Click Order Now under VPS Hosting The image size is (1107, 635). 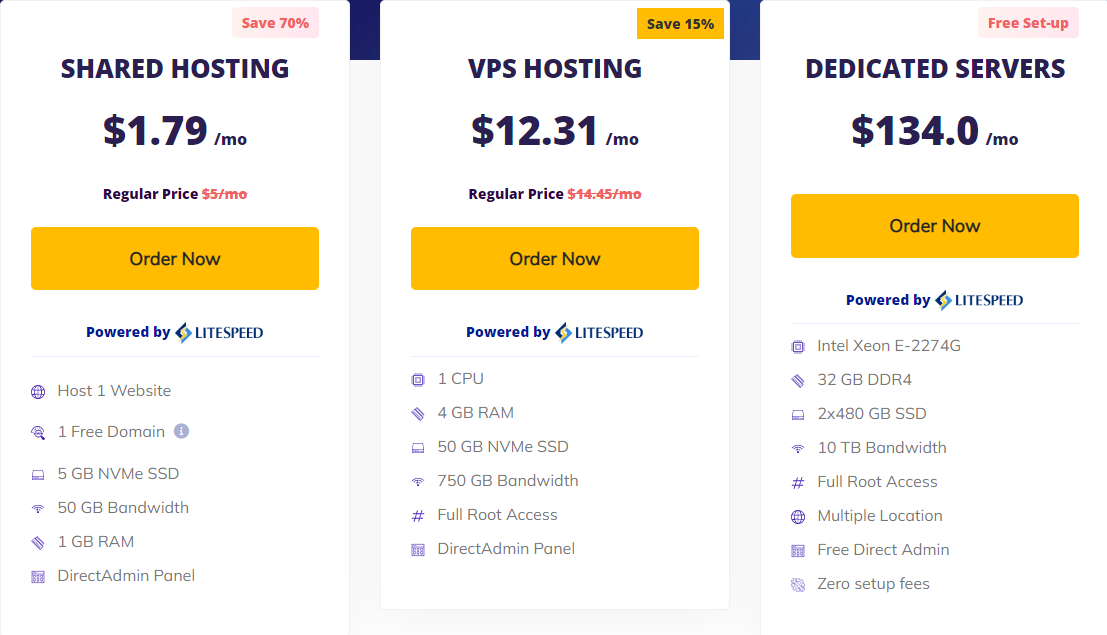pos(555,259)
